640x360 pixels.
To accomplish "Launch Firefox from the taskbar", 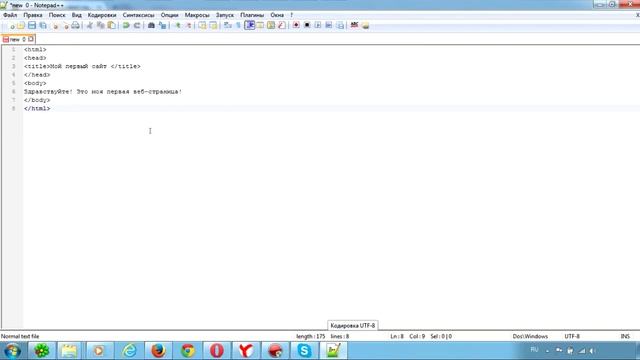I will point(158,351).
